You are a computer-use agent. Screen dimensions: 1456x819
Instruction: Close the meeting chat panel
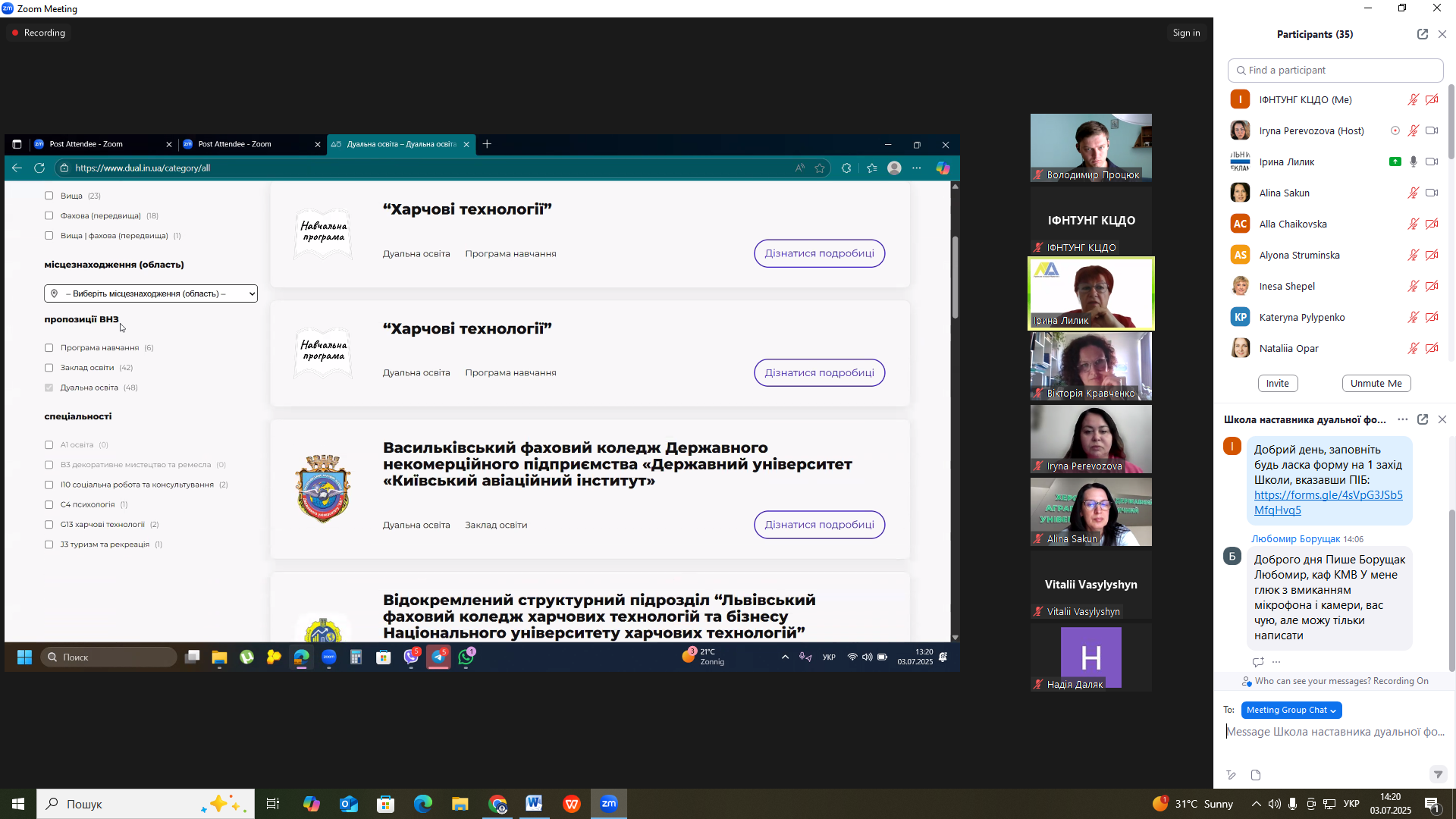1442,419
